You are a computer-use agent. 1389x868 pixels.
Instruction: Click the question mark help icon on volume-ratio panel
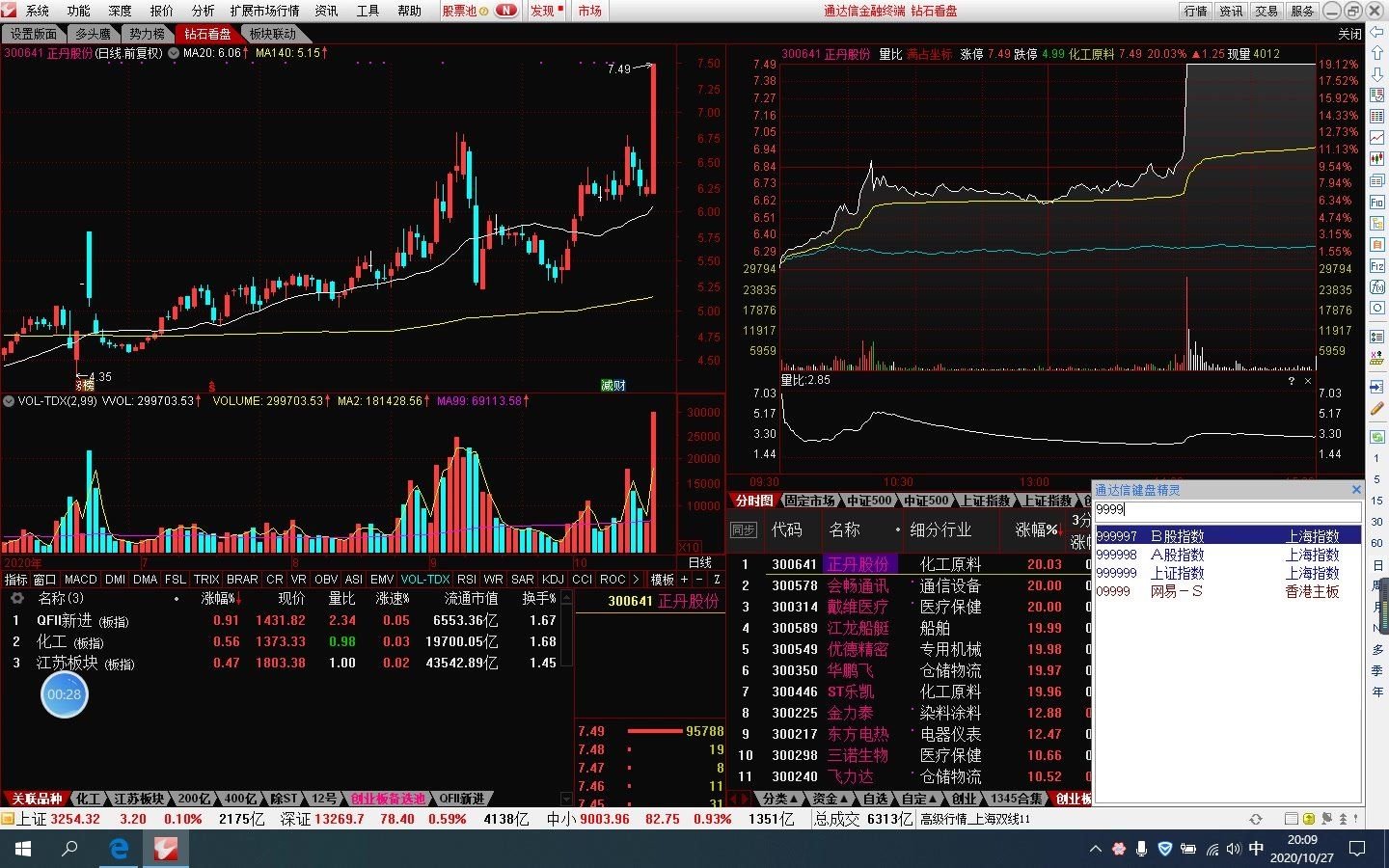click(1291, 381)
